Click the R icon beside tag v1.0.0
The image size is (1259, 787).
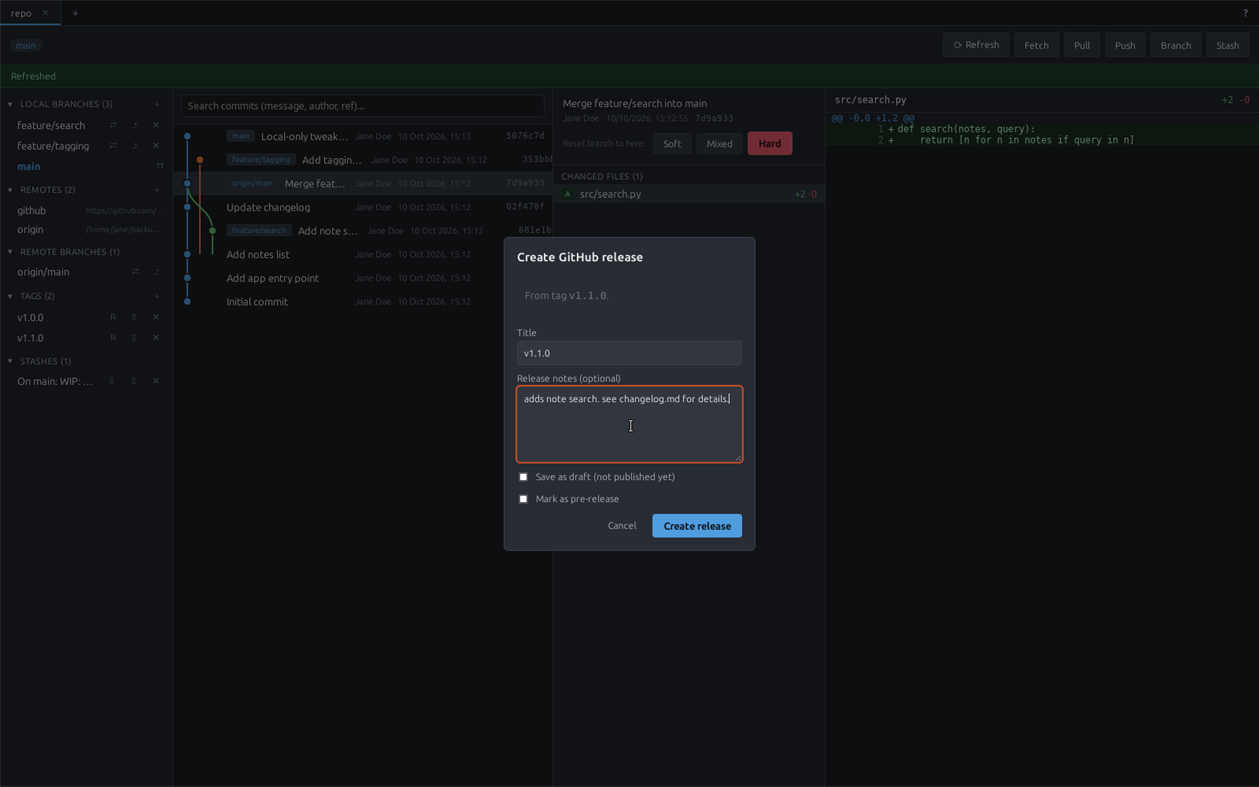[x=113, y=317]
